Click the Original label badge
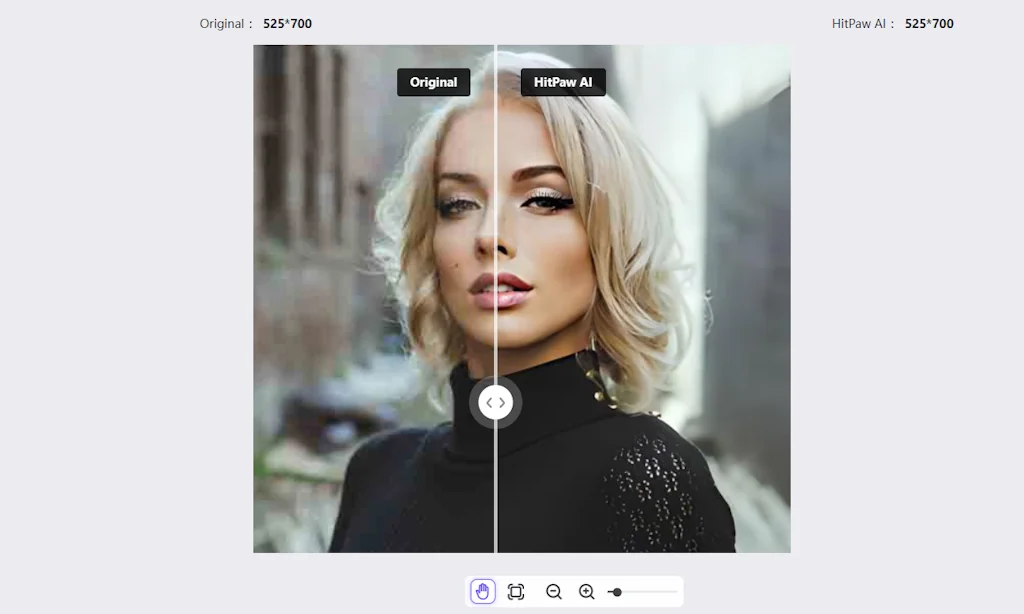The image size is (1024, 614). [x=433, y=82]
